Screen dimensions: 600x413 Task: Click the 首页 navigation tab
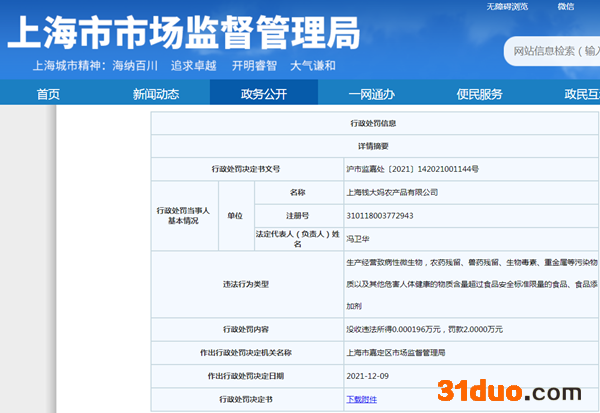tap(48, 94)
